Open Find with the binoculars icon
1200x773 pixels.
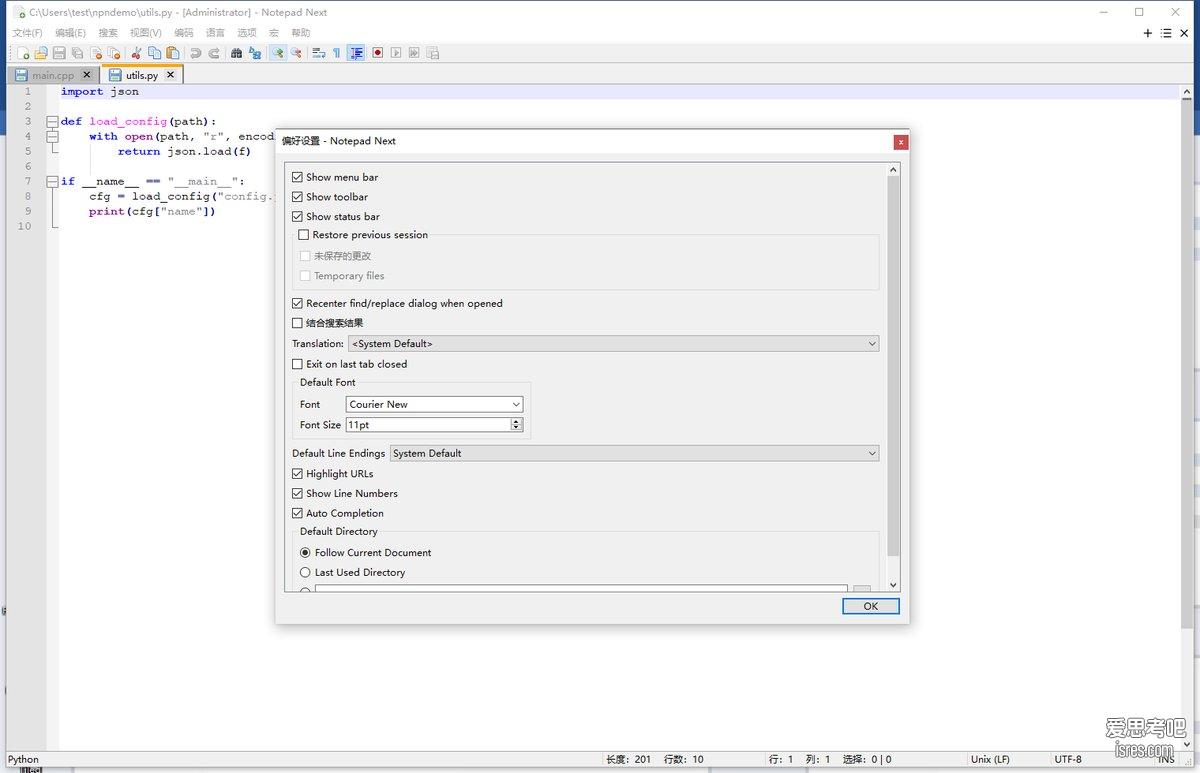tap(236, 53)
